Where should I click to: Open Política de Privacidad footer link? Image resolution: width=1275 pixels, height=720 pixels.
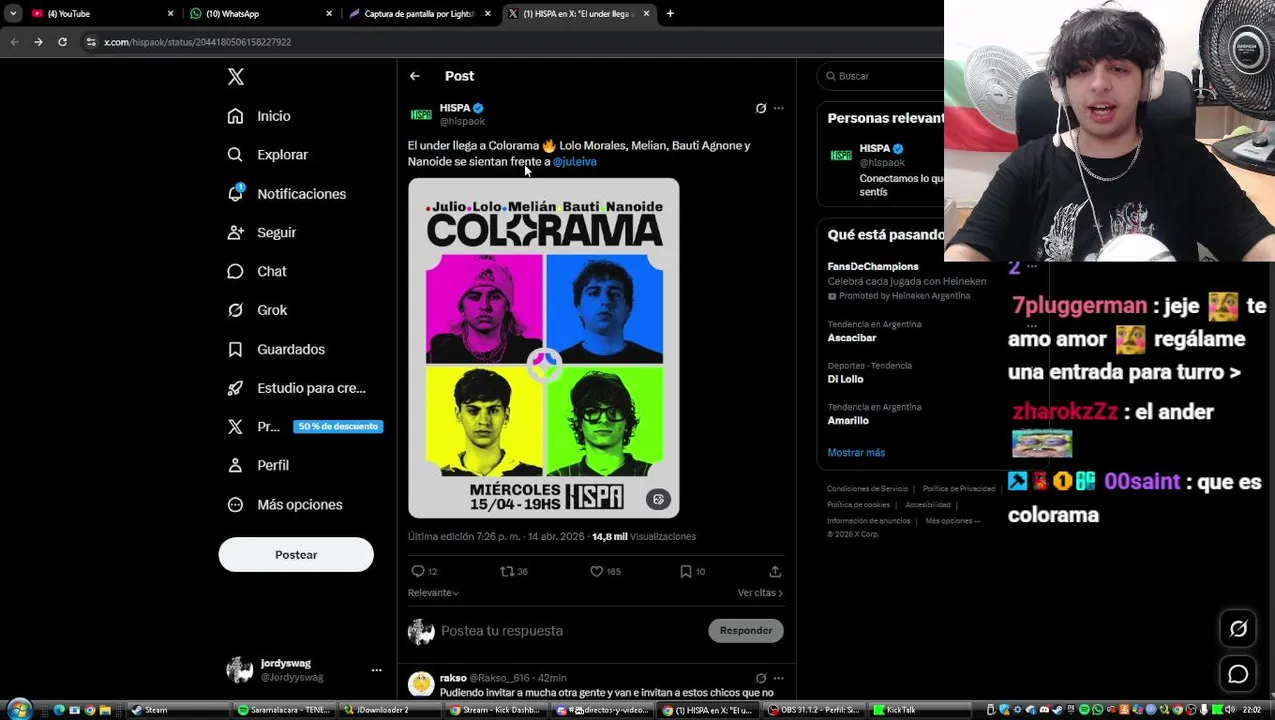959,489
